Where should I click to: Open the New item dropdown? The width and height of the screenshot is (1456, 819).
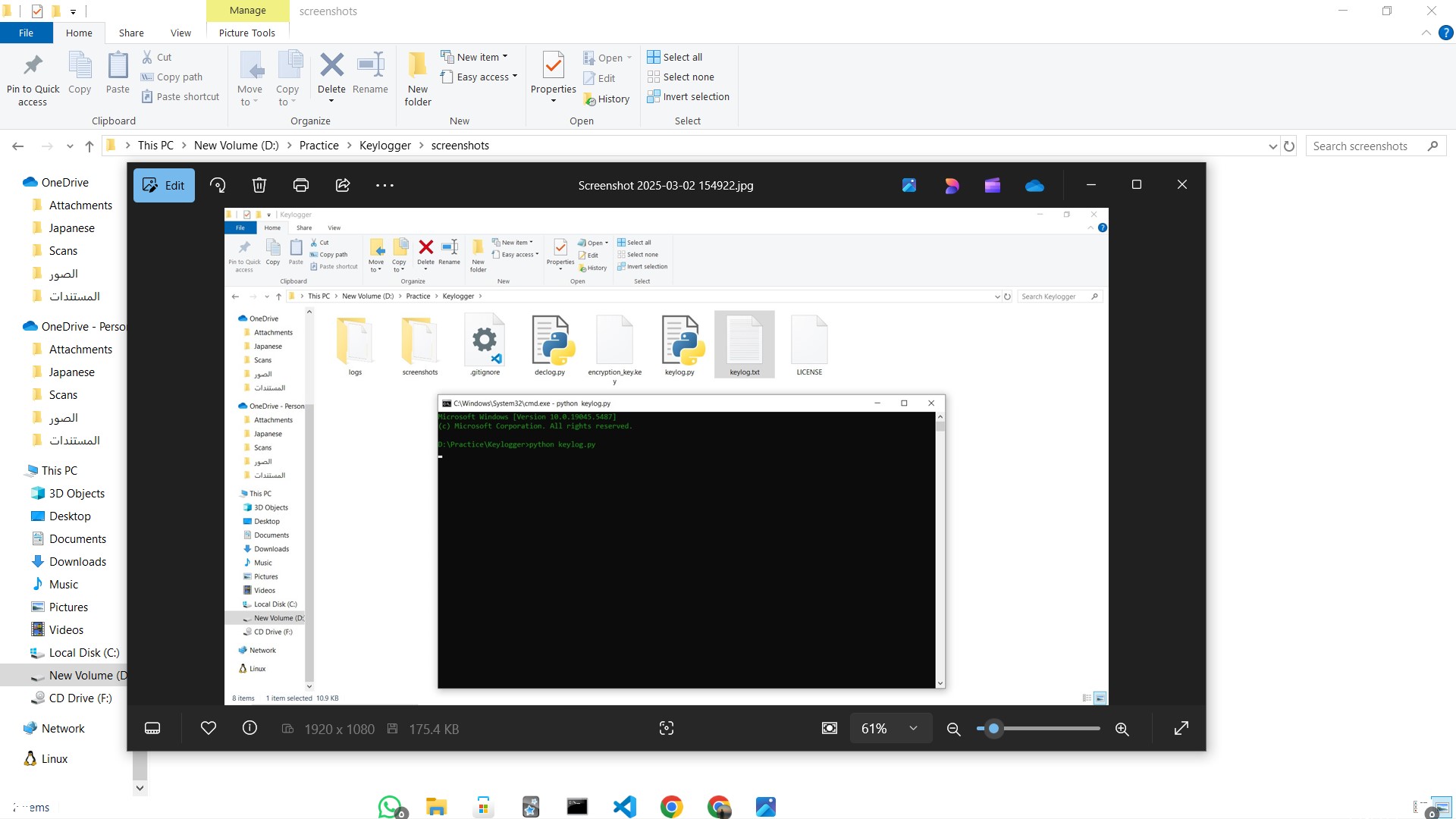[475, 57]
